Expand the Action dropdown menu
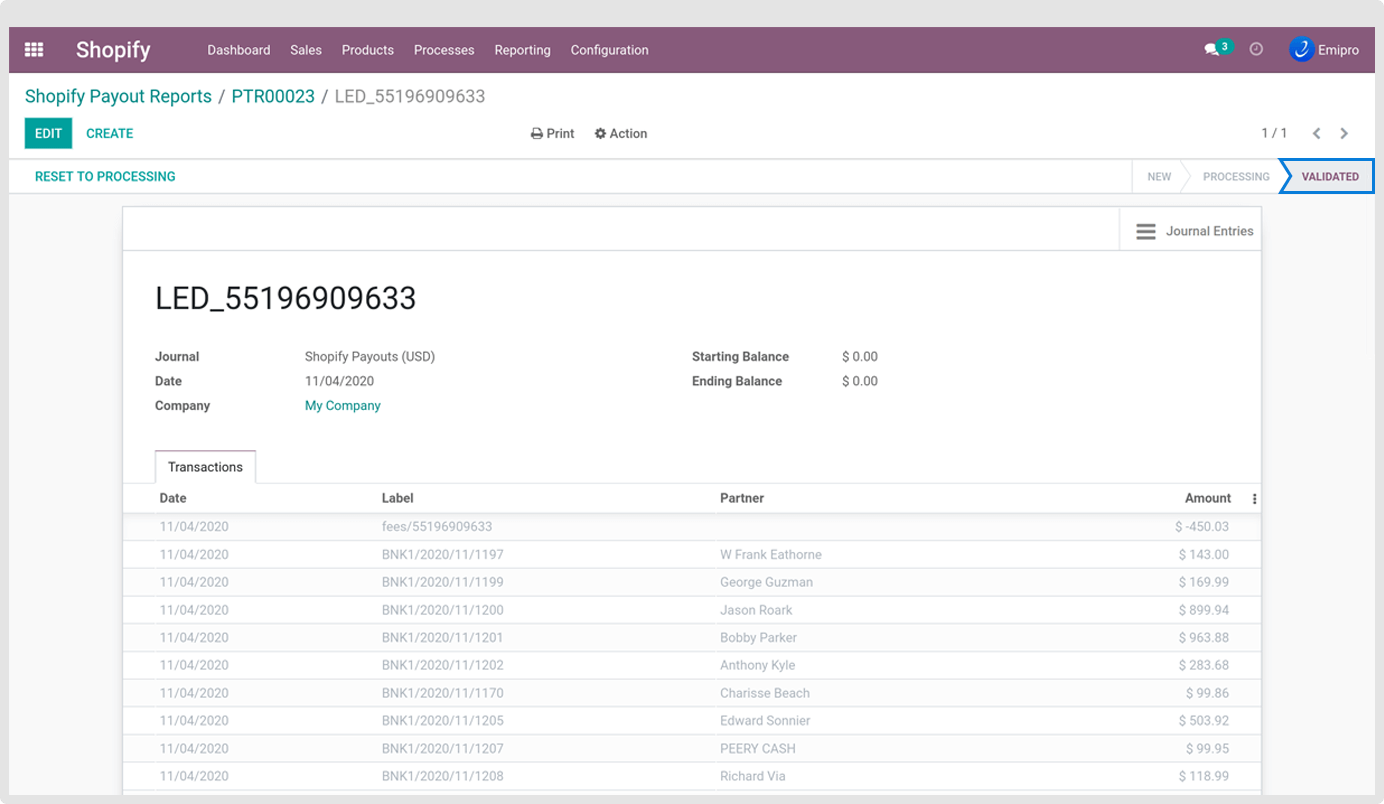Screen dimensions: 1384x804 [x=621, y=133]
